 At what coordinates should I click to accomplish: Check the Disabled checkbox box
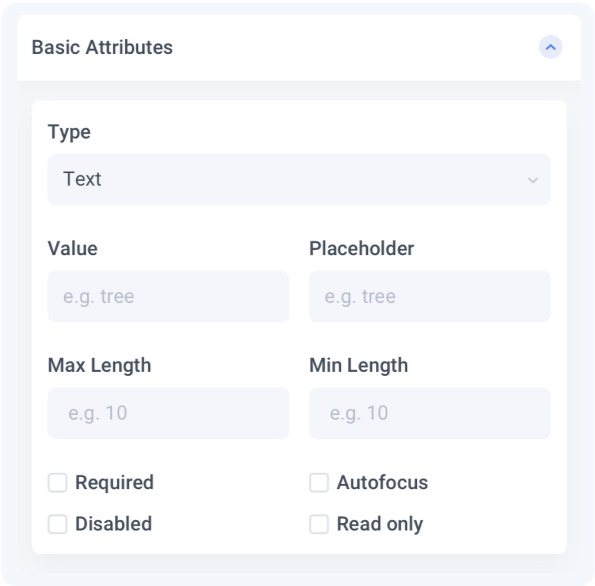[57, 524]
